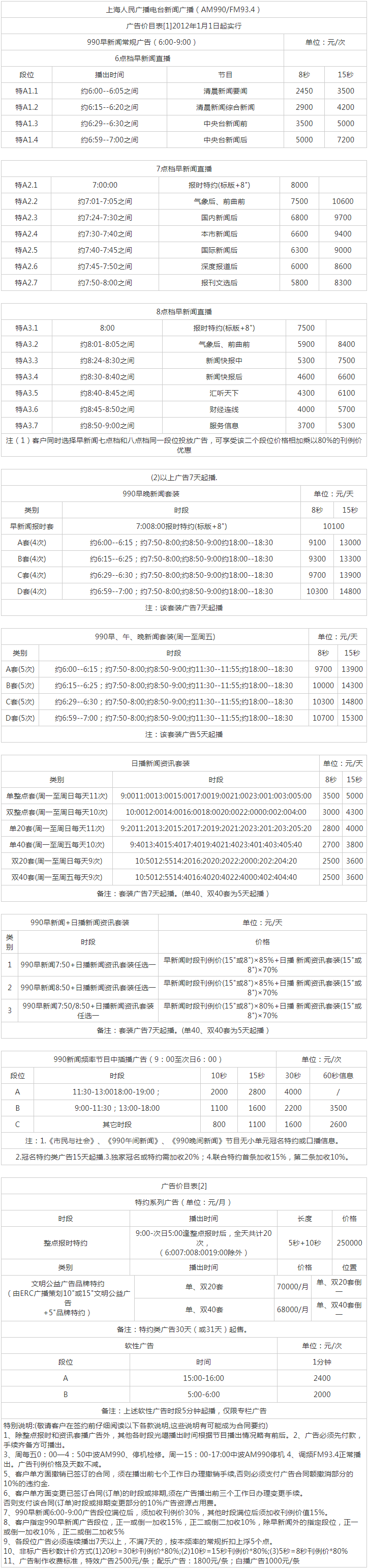Select the 10100 price for 早新闻报时套
This screenshot has height=1568, width=368.
333,526
